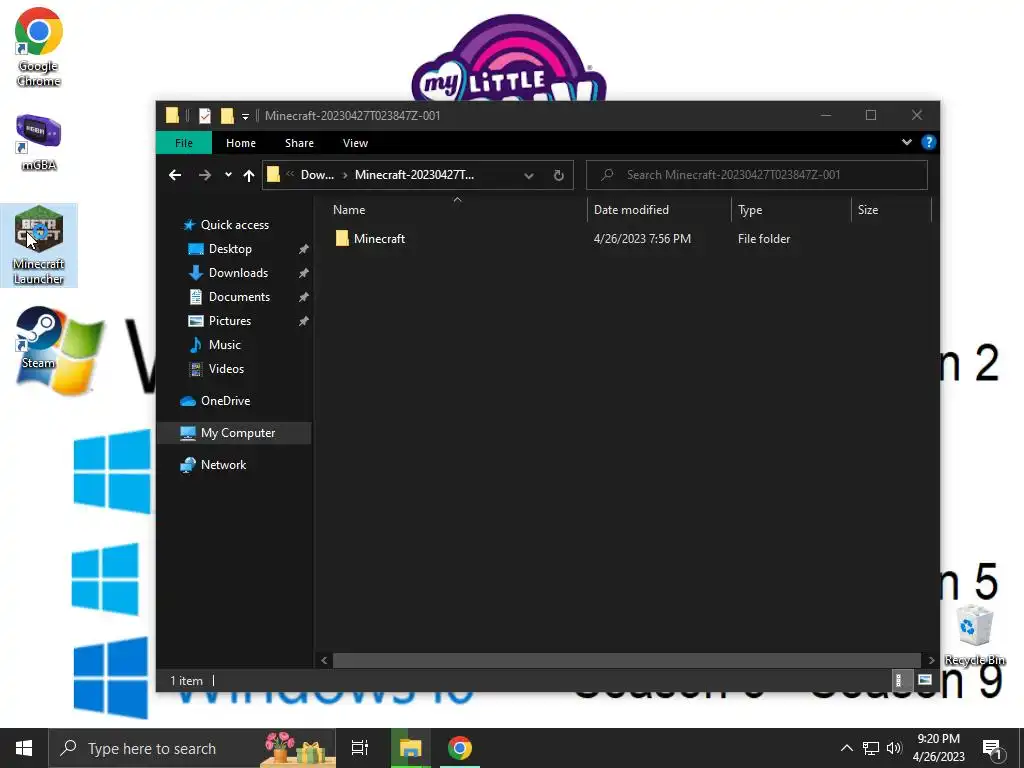Click pin icon beside Downloads
1024x768 pixels.
pyautogui.click(x=304, y=274)
